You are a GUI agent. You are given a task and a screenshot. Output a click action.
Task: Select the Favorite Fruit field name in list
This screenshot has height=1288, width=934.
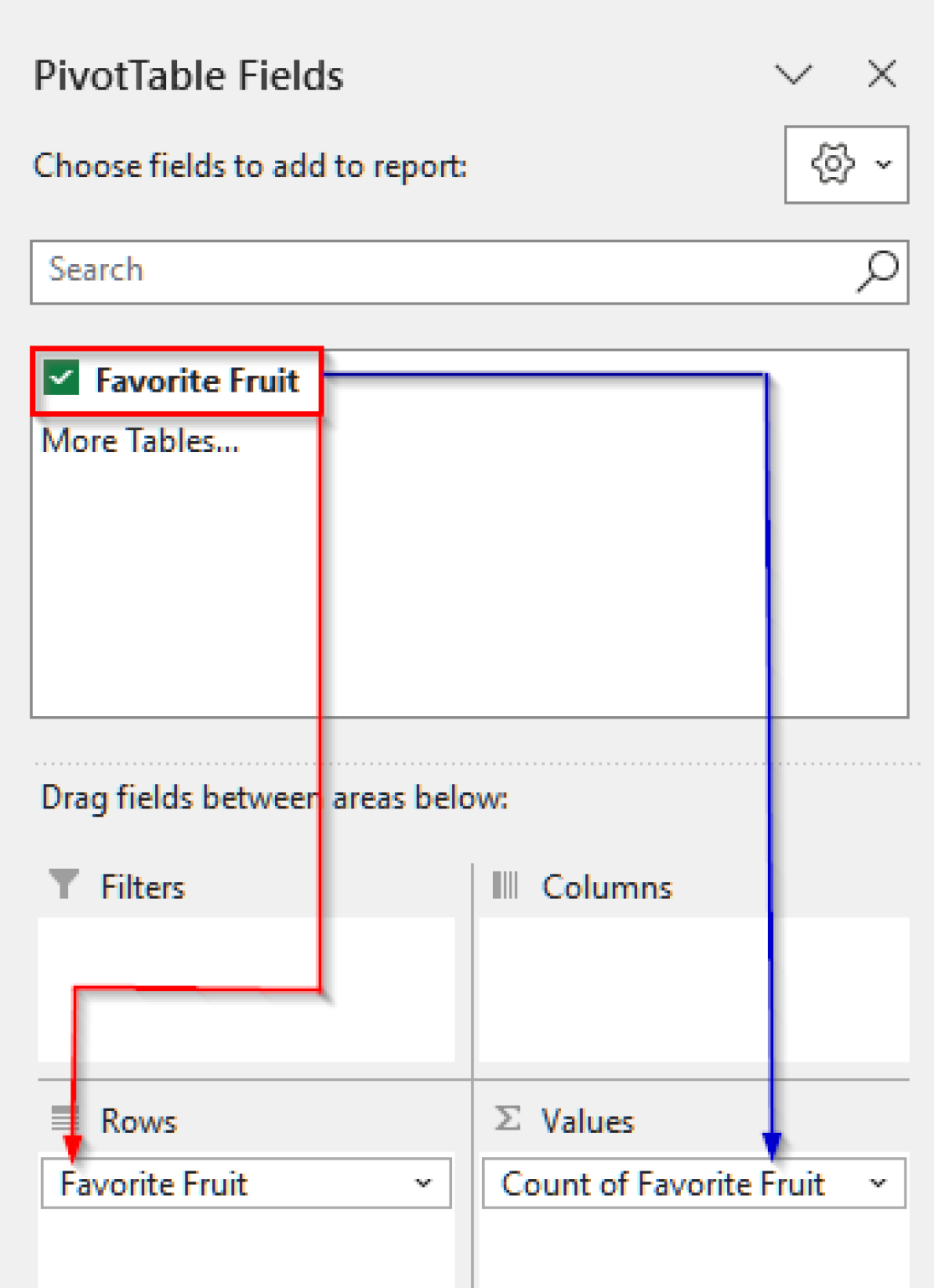point(197,381)
